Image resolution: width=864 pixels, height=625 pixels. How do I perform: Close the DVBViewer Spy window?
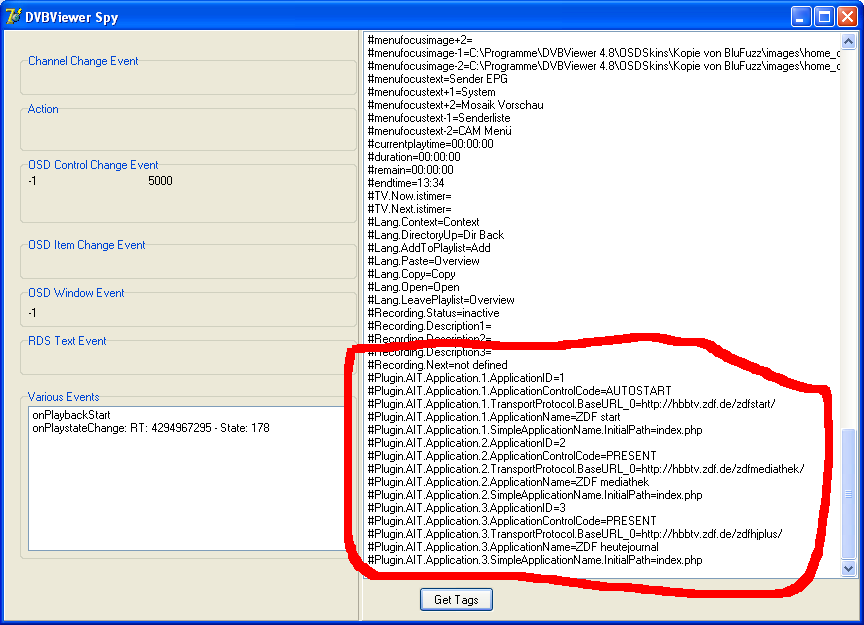click(849, 16)
